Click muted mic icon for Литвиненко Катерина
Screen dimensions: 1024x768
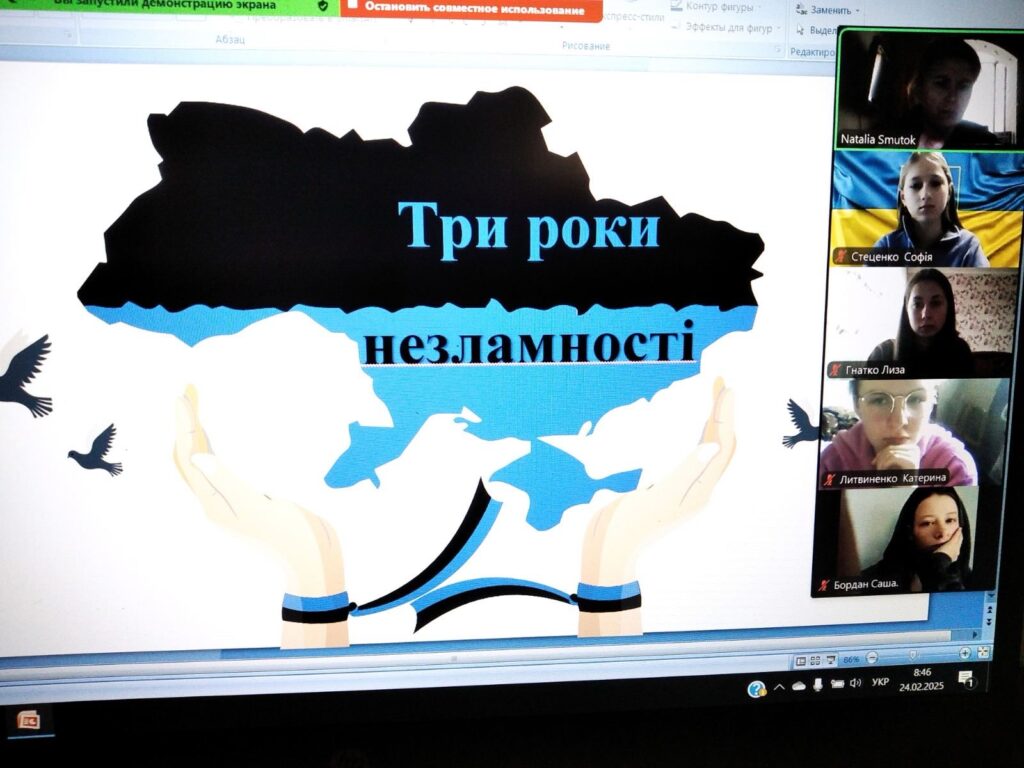829,479
